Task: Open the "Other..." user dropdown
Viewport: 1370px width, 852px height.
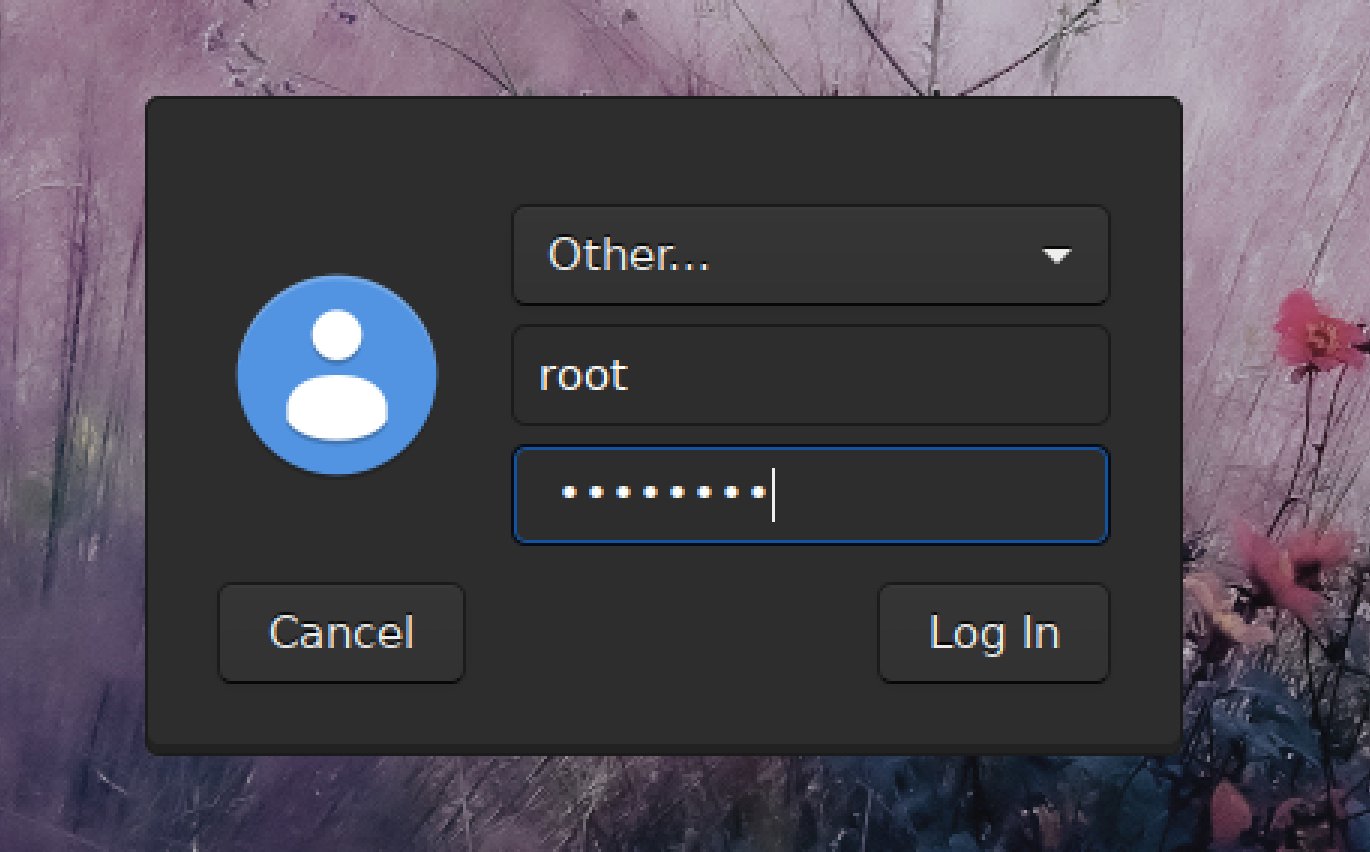Action: pos(810,255)
